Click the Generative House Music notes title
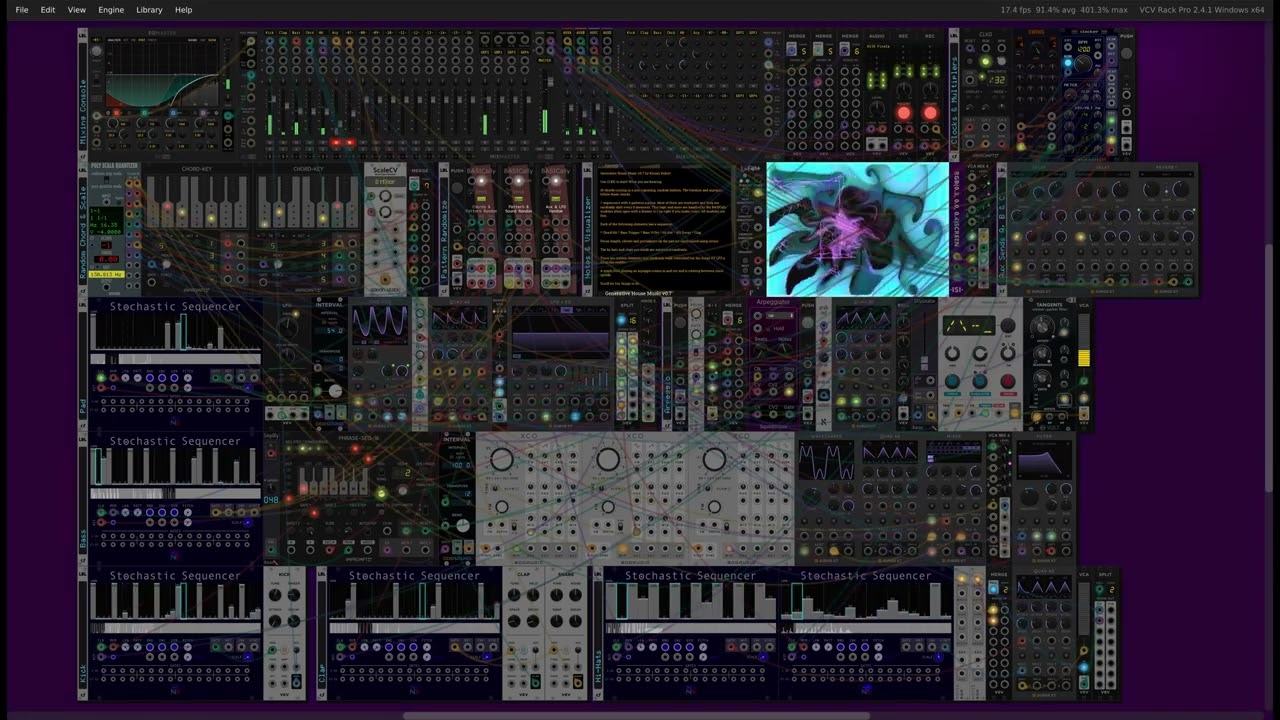Viewport: 1280px width, 720px height. pos(638,293)
